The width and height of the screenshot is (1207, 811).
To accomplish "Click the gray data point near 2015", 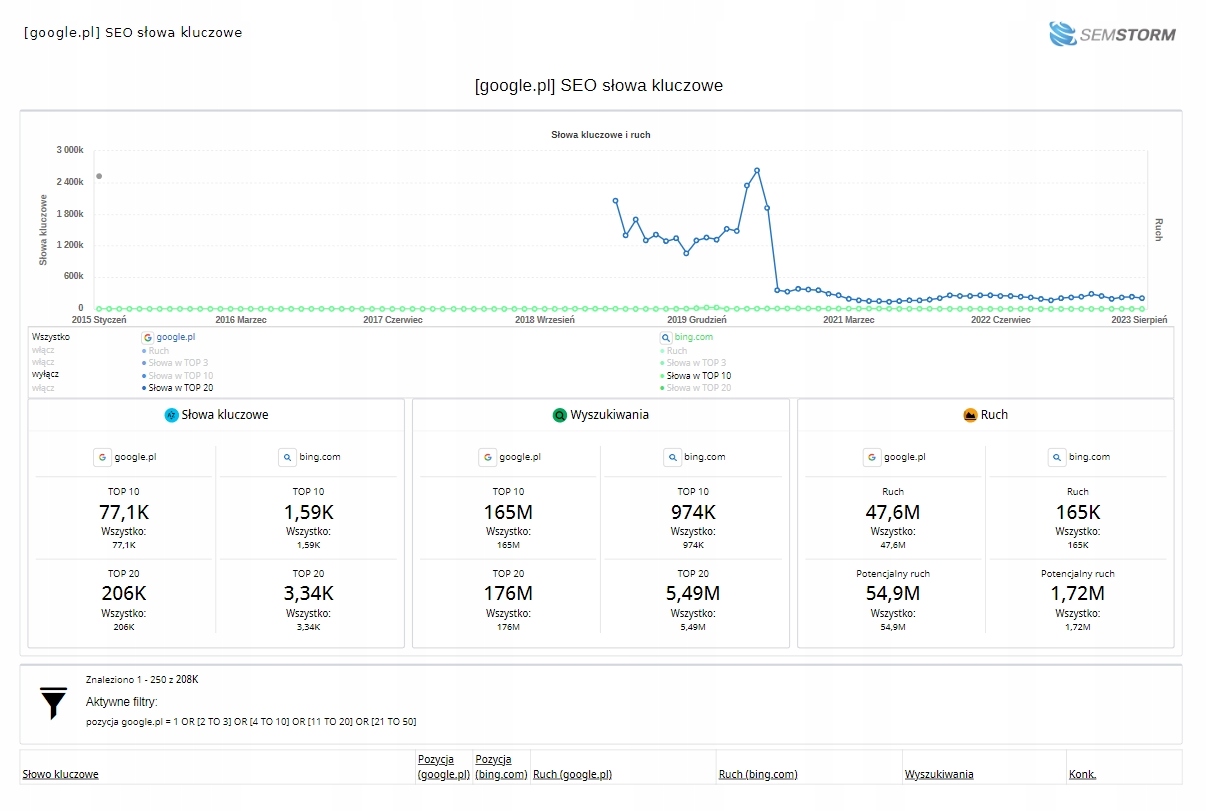I will [x=99, y=176].
